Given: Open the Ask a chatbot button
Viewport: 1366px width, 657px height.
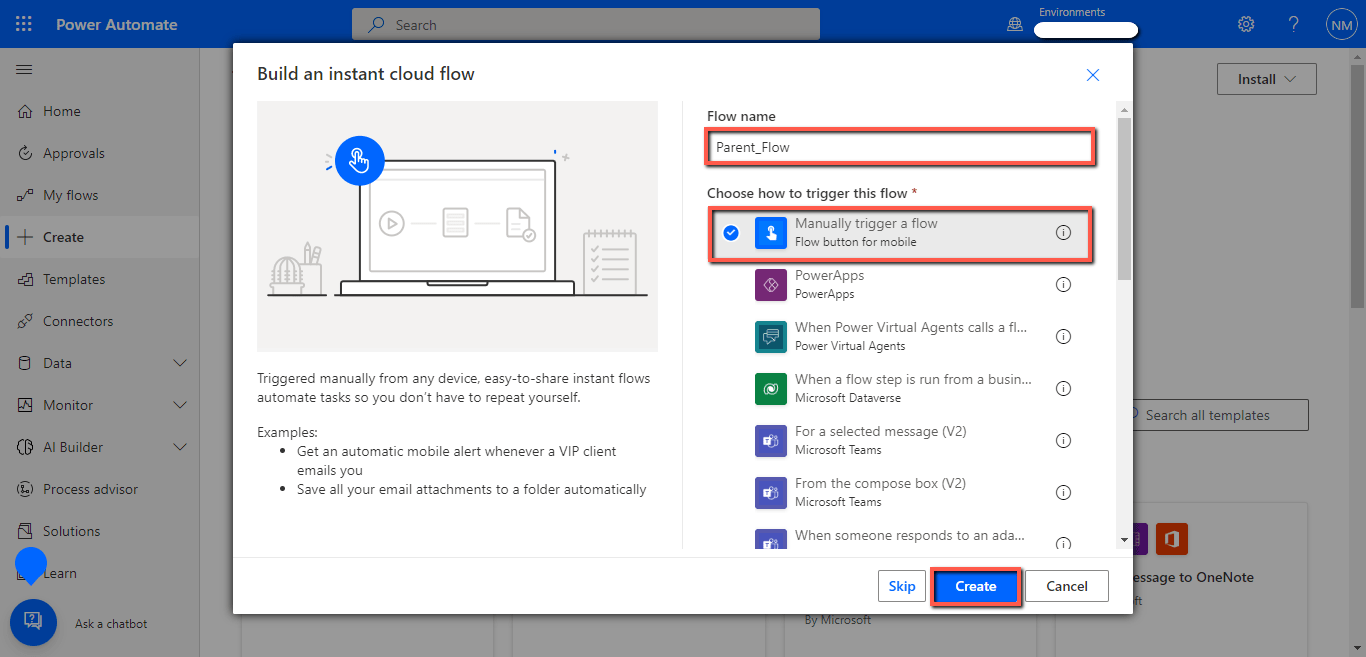Looking at the screenshot, I should 33,621.
